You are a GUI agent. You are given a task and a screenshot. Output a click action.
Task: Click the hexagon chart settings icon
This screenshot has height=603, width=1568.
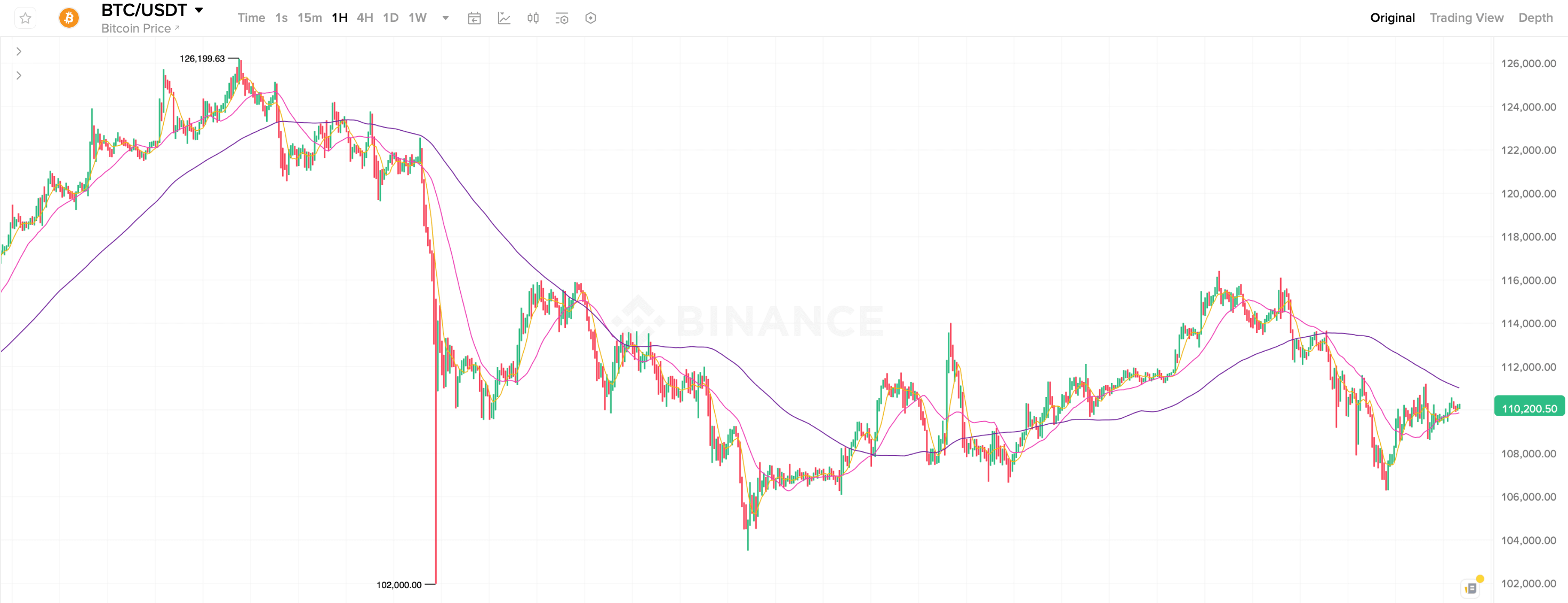[x=590, y=18]
